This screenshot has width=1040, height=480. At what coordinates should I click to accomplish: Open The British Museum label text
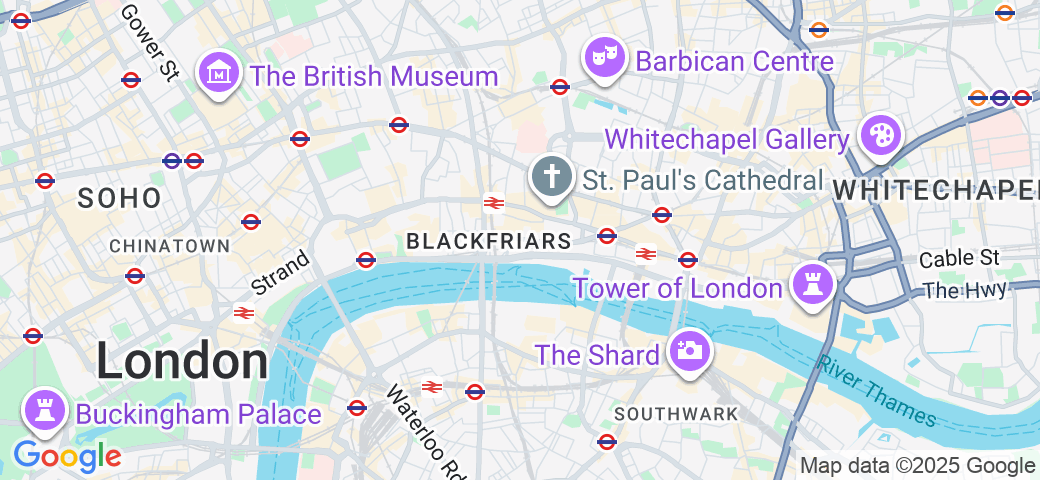(x=373, y=76)
